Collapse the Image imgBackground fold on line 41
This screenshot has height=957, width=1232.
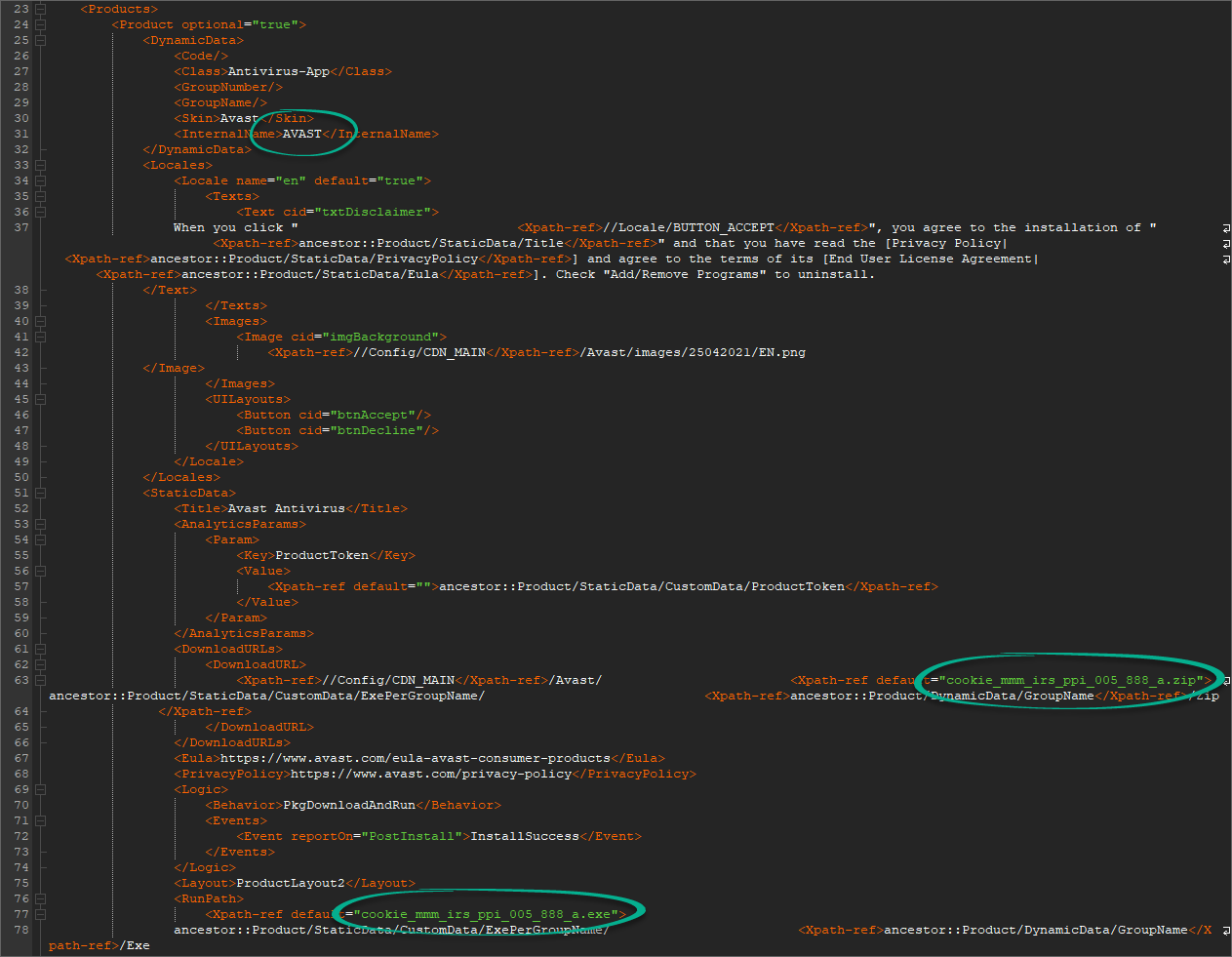41,337
